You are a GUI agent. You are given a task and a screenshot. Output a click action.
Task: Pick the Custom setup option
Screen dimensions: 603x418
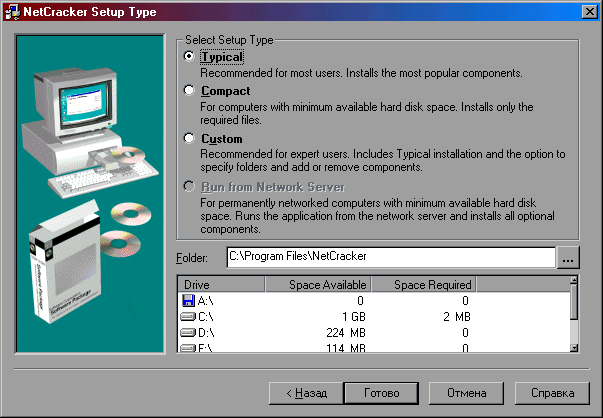(x=189, y=138)
